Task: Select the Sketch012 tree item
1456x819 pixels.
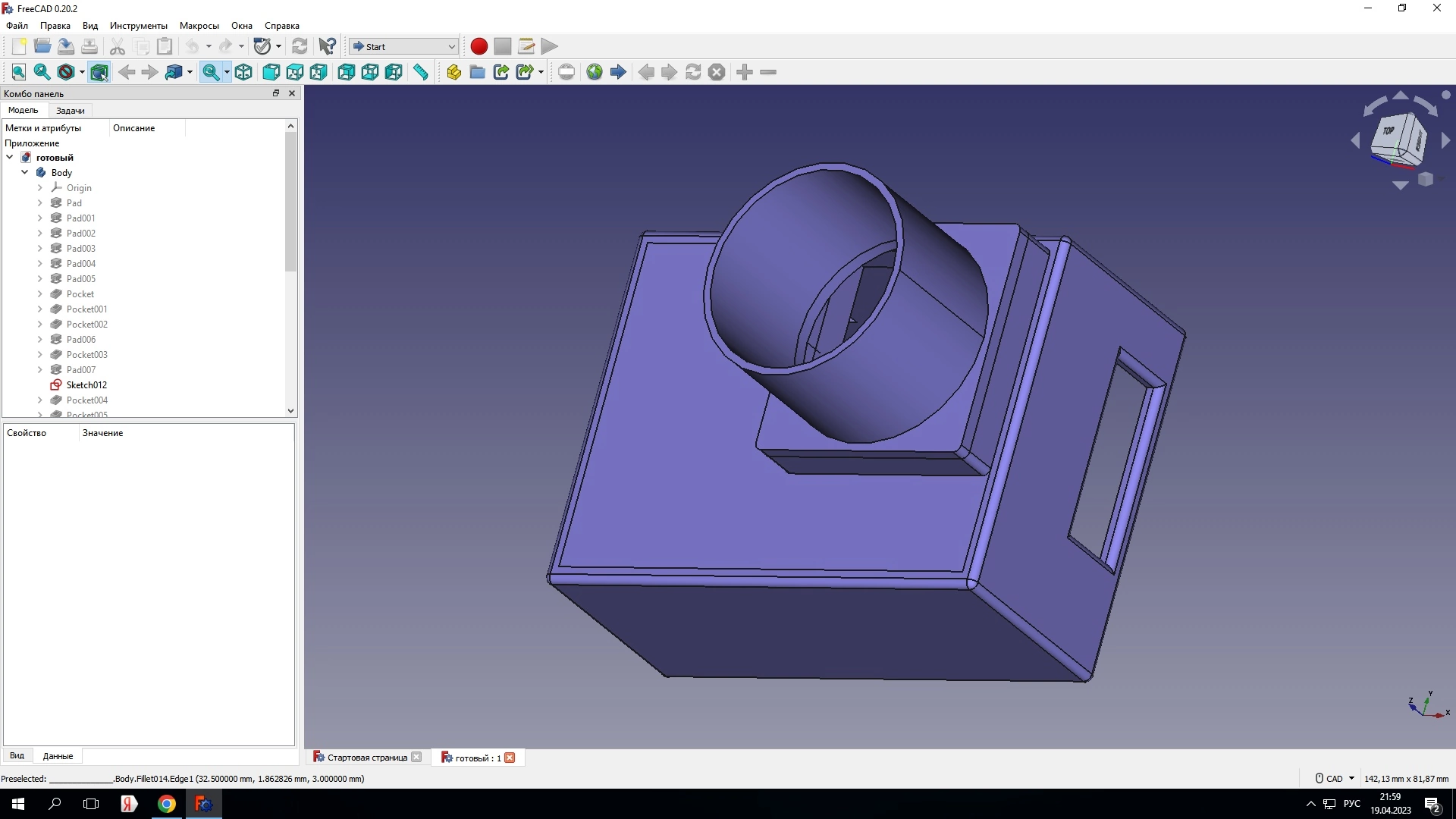Action: coord(86,385)
